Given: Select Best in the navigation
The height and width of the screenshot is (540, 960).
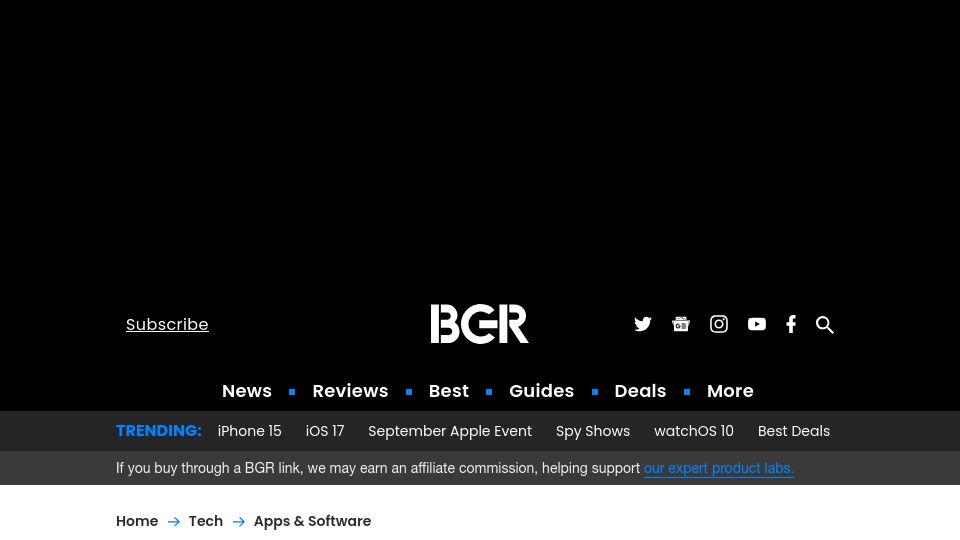Looking at the screenshot, I should [x=449, y=391].
